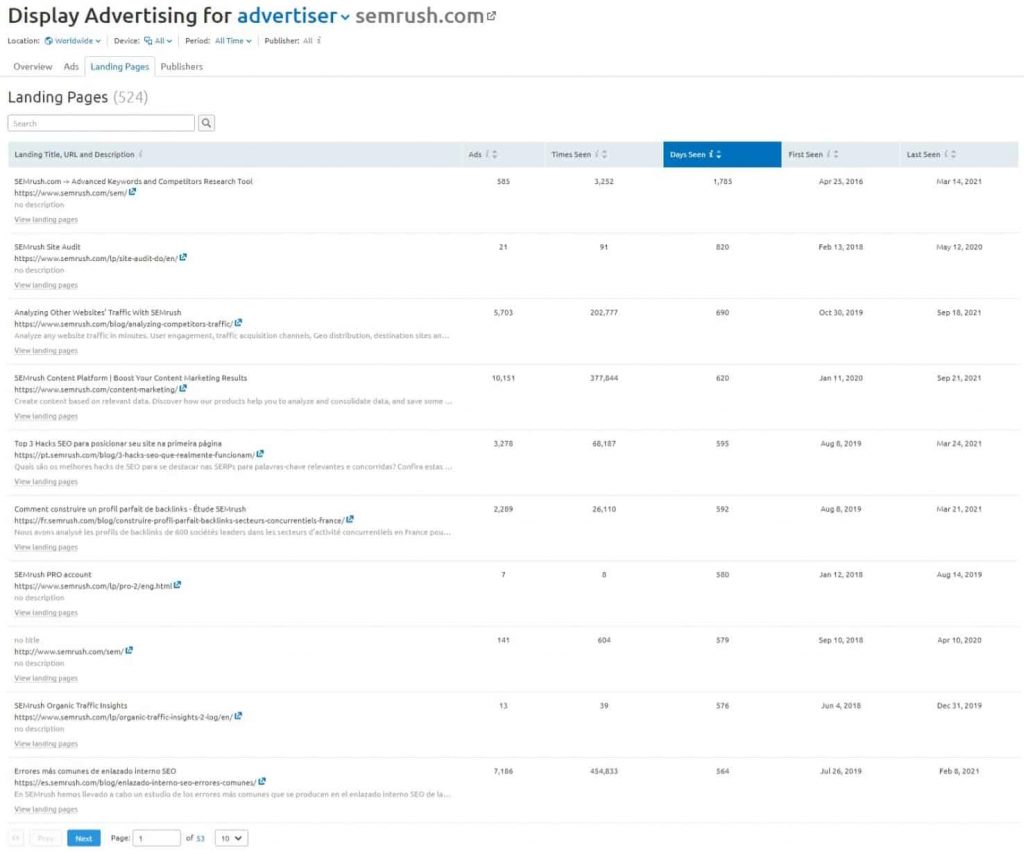
Task: Open external link icon for content-marketing URL
Action: click(x=184, y=389)
